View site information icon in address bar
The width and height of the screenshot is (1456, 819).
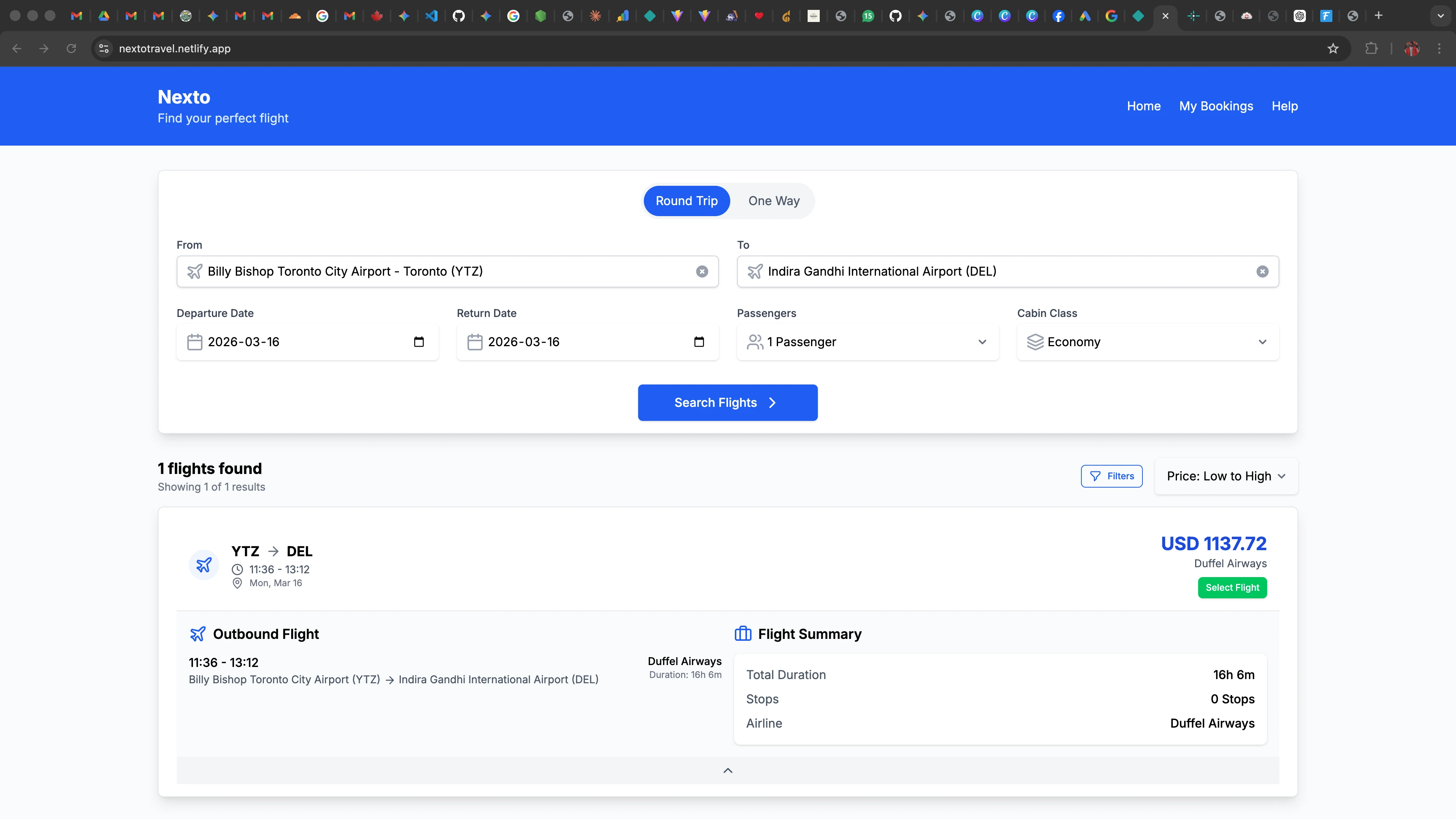point(104,49)
